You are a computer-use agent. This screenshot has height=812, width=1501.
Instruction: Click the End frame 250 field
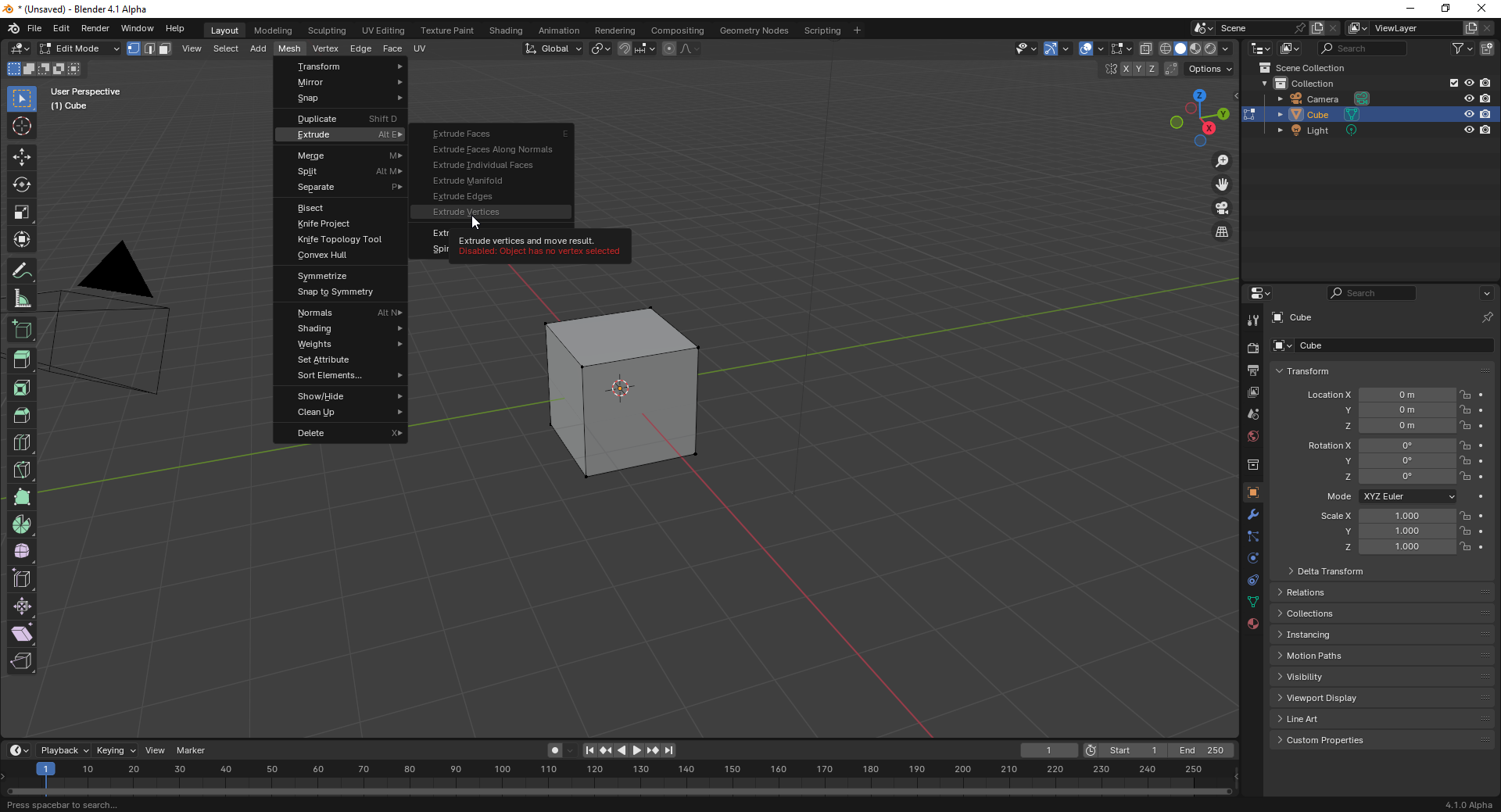point(1201,750)
